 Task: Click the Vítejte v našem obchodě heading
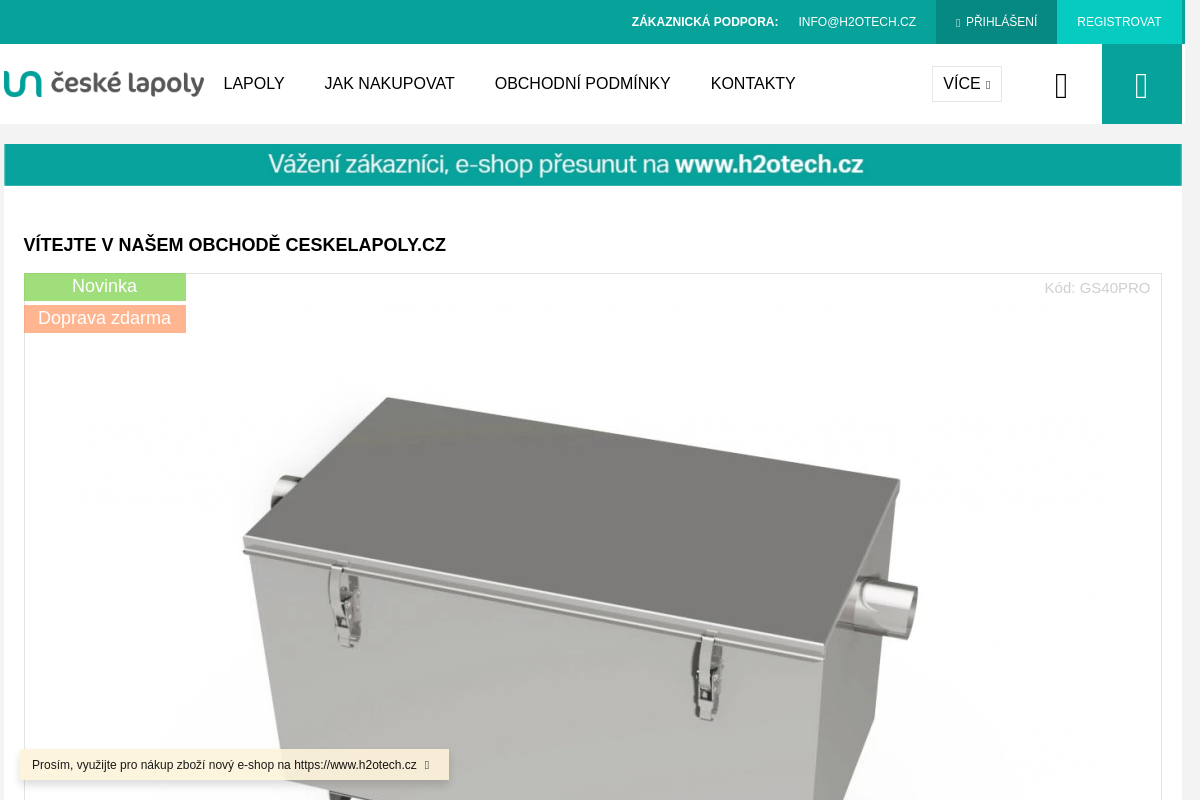coord(235,245)
